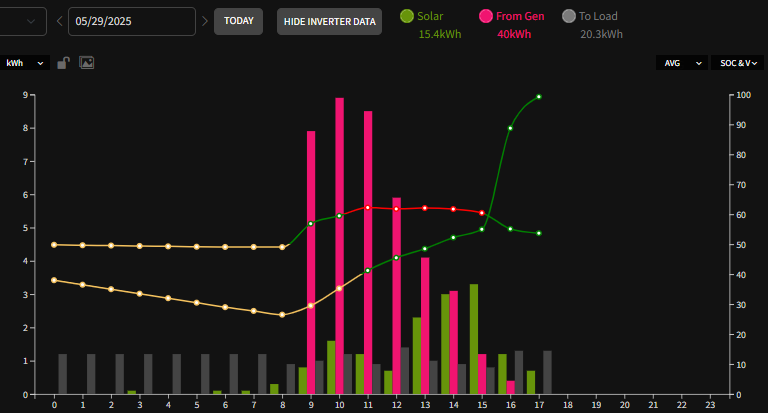This screenshot has height=413, width=768.
Task: Open the AVG dropdown
Action: point(682,63)
